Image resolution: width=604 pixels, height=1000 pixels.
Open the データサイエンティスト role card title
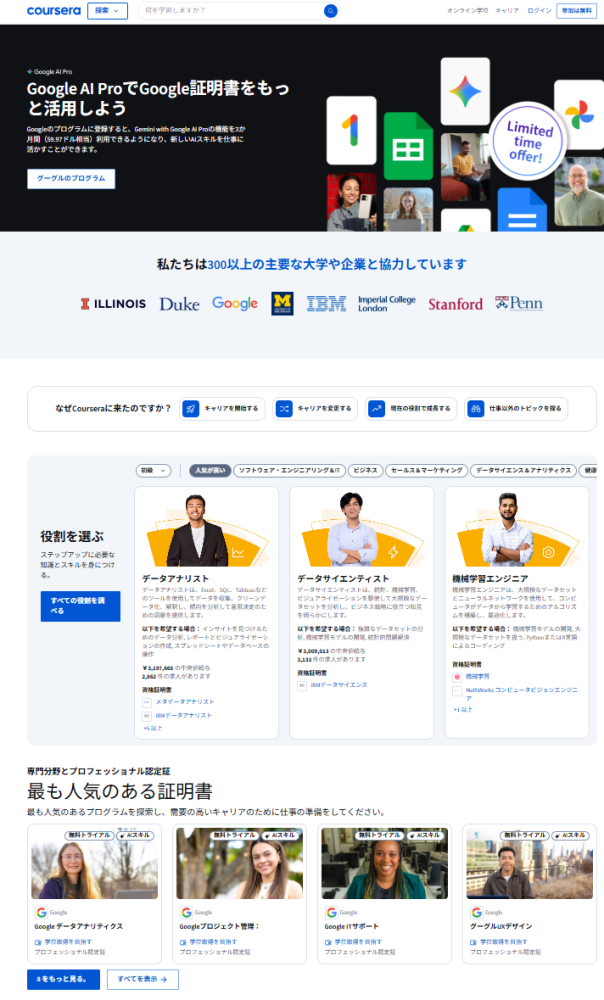(x=343, y=578)
